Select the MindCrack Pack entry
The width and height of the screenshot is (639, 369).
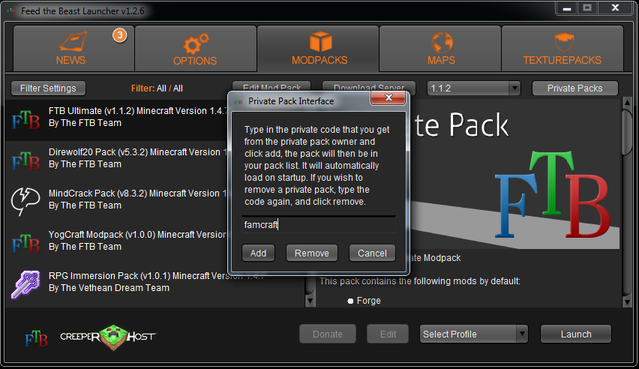click(x=117, y=203)
